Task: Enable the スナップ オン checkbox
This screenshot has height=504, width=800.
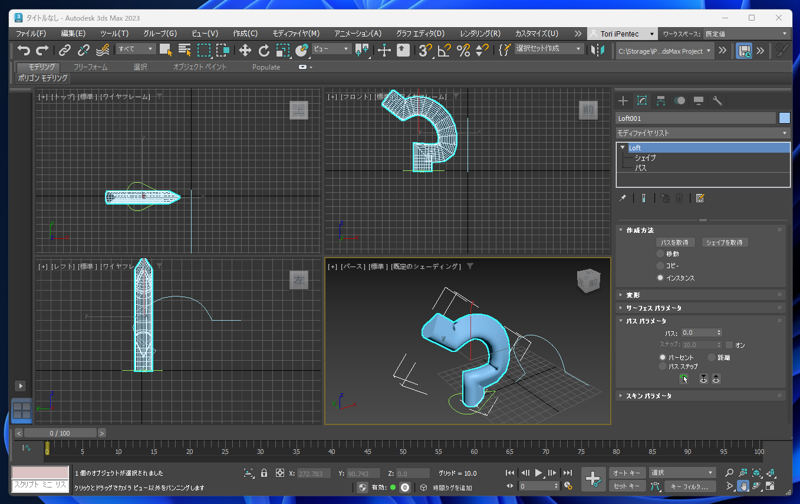Action: pos(729,345)
